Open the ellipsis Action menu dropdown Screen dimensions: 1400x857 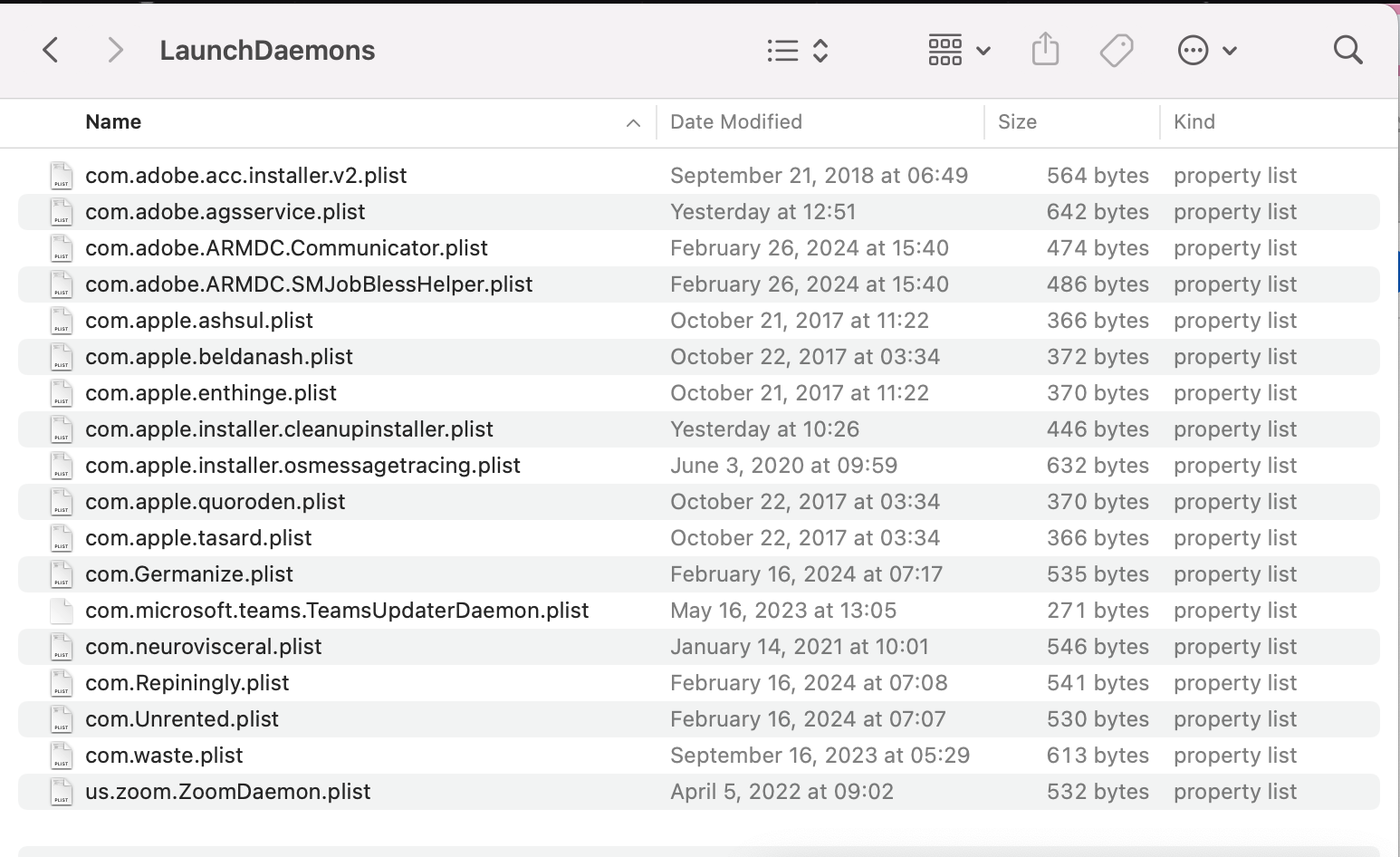pyautogui.click(x=1206, y=50)
